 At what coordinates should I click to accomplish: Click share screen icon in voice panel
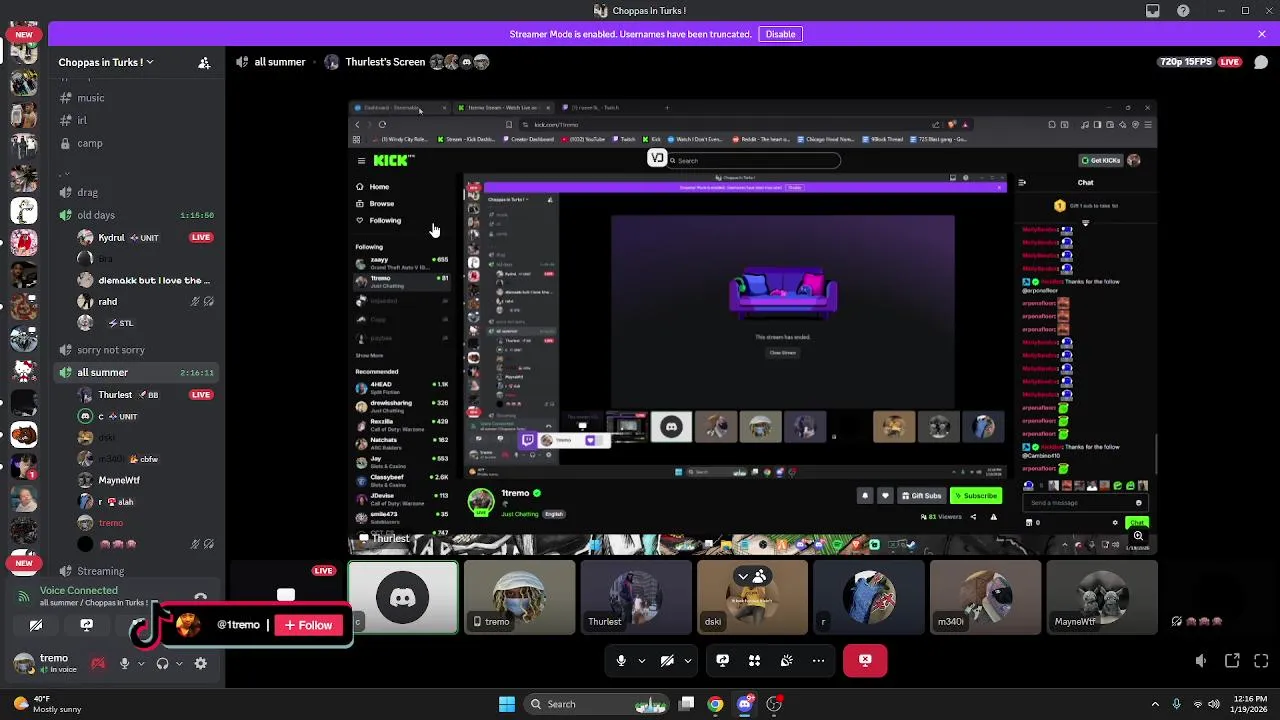coord(86,625)
